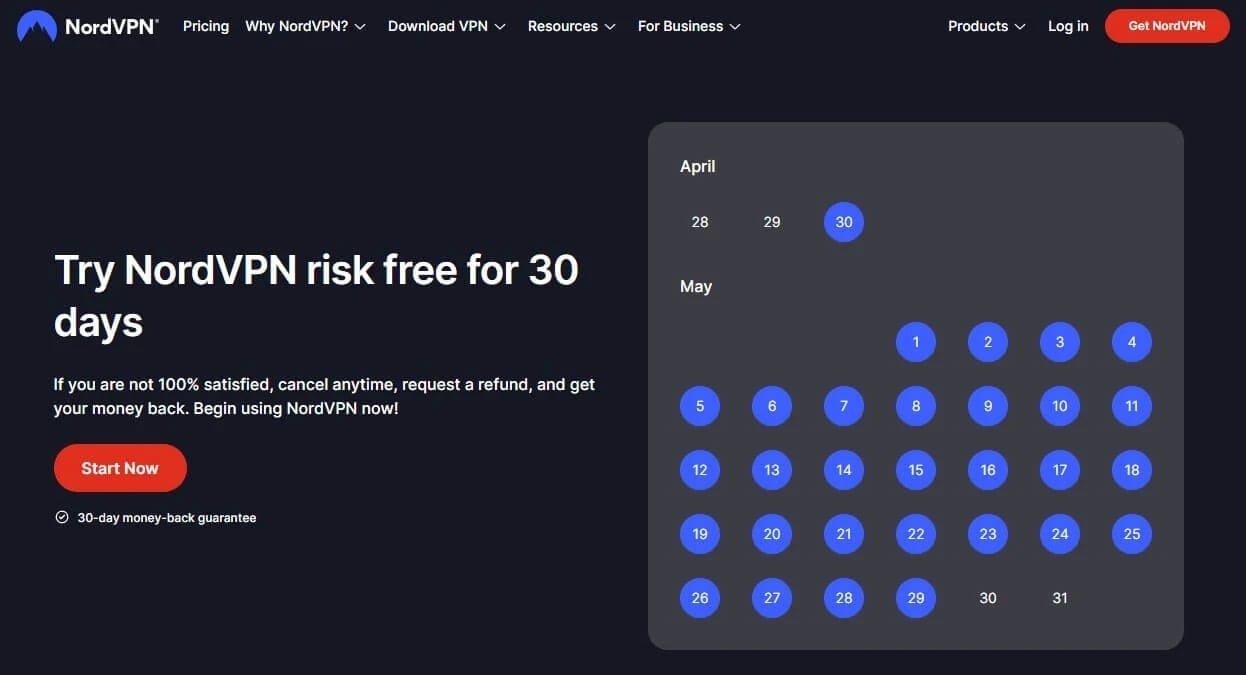Select May 15 on the calendar
This screenshot has width=1246, height=675.
[x=915, y=469]
